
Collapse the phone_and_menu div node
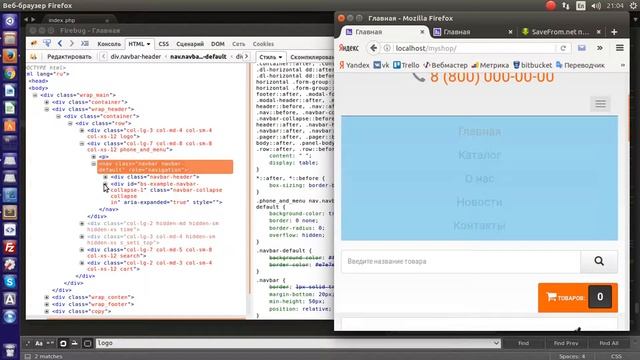82,143
